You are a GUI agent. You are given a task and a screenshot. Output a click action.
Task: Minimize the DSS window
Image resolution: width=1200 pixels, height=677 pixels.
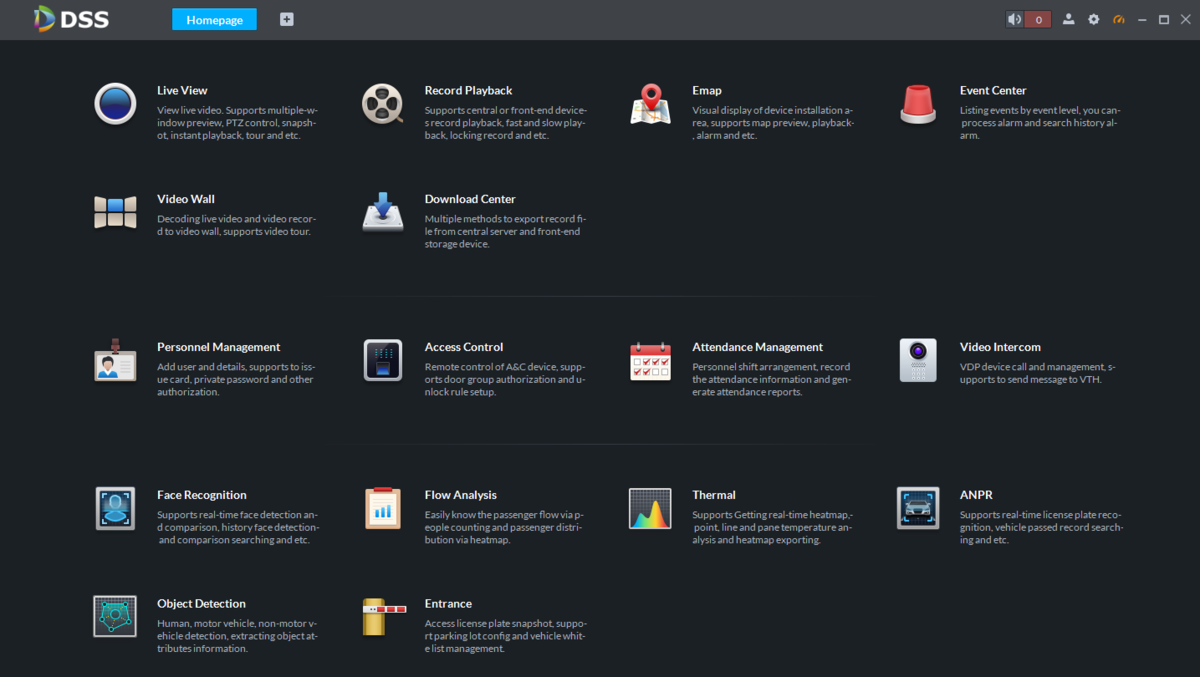(x=1142, y=19)
